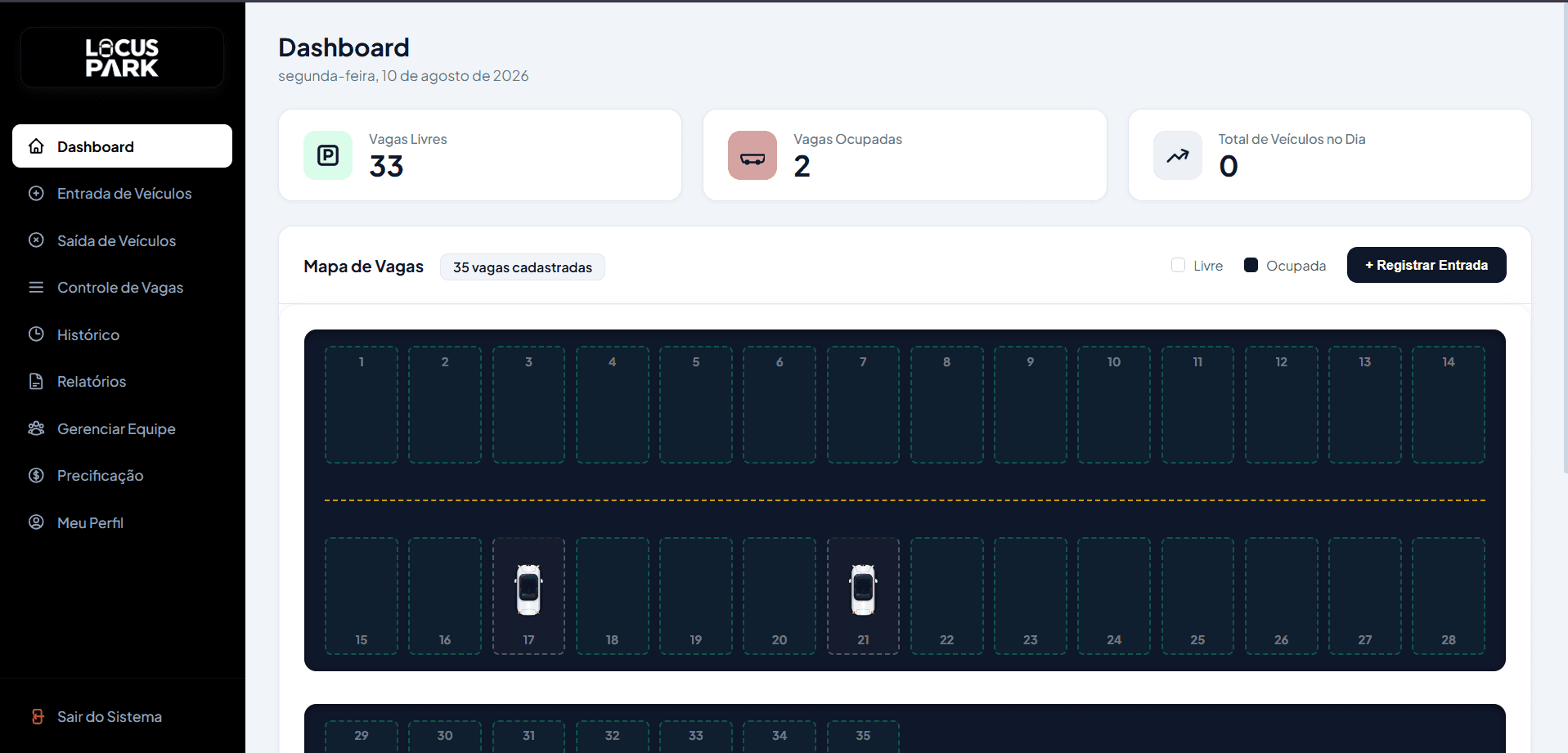The height and width of the screenshot is (753, 1568).
Task: Select parking spot 32 in bottom row
Action: click(x=613, y=737)
